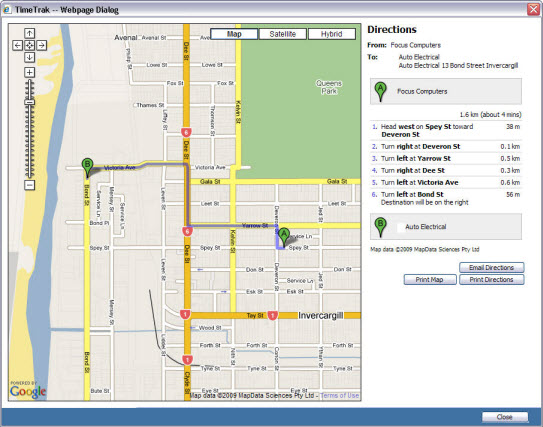Click the Focus Computers start box
The height and width of the screenshot is (427, 543).
pos(446,91)
